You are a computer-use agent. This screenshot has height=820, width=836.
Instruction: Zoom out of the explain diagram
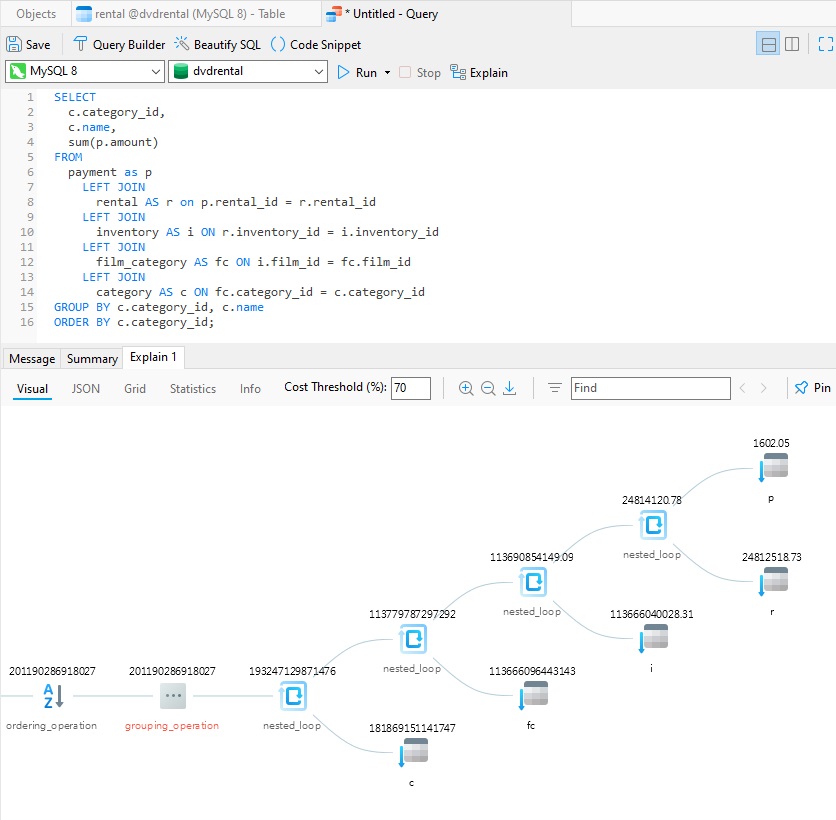coord(488,388)
